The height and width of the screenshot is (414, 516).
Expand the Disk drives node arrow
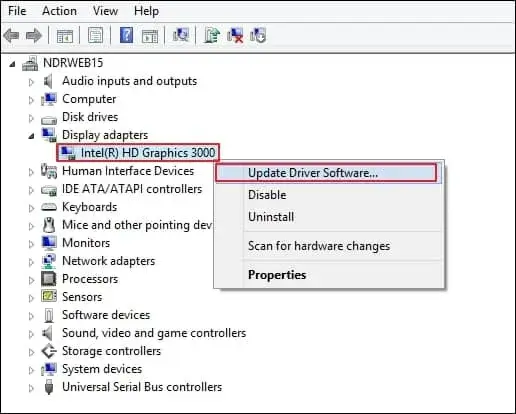pos(31,118)
